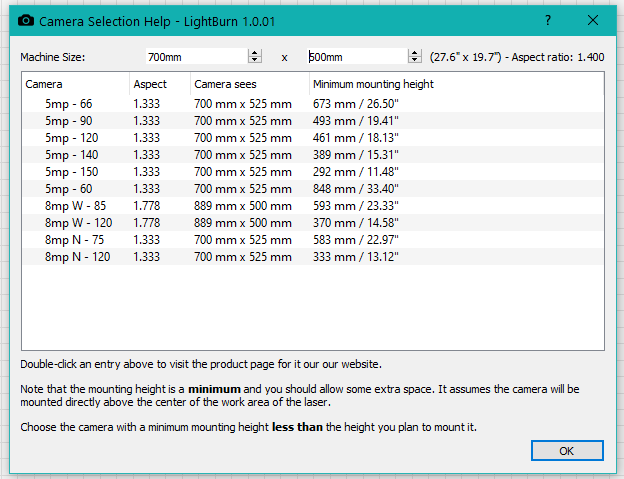Click the Machine Size label
Screen dimensions: 624x479
[53, 57]
